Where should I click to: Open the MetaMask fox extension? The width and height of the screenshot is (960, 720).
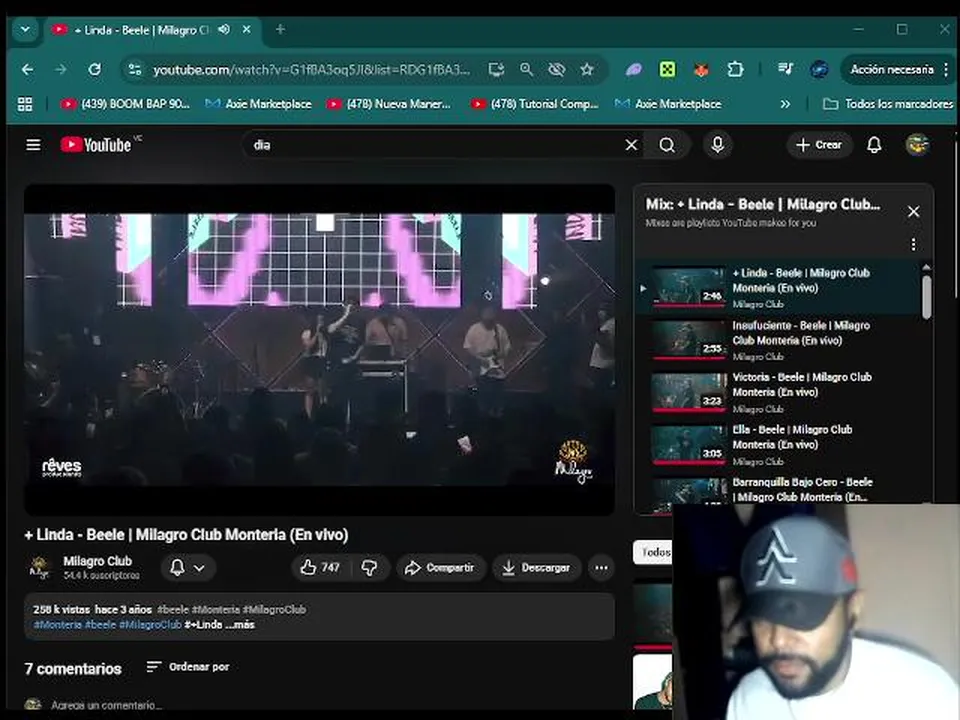point(701,70)
